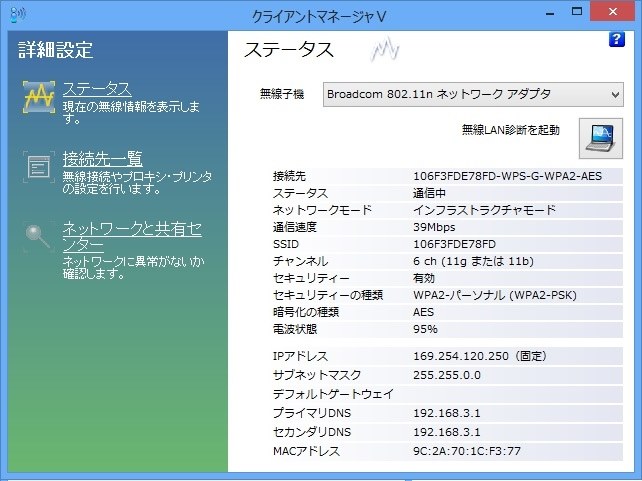
Task: Select the 接続先 value 106F3FDE78FD-WPS-G-WPA2-AES
Action: pos(507,176)
